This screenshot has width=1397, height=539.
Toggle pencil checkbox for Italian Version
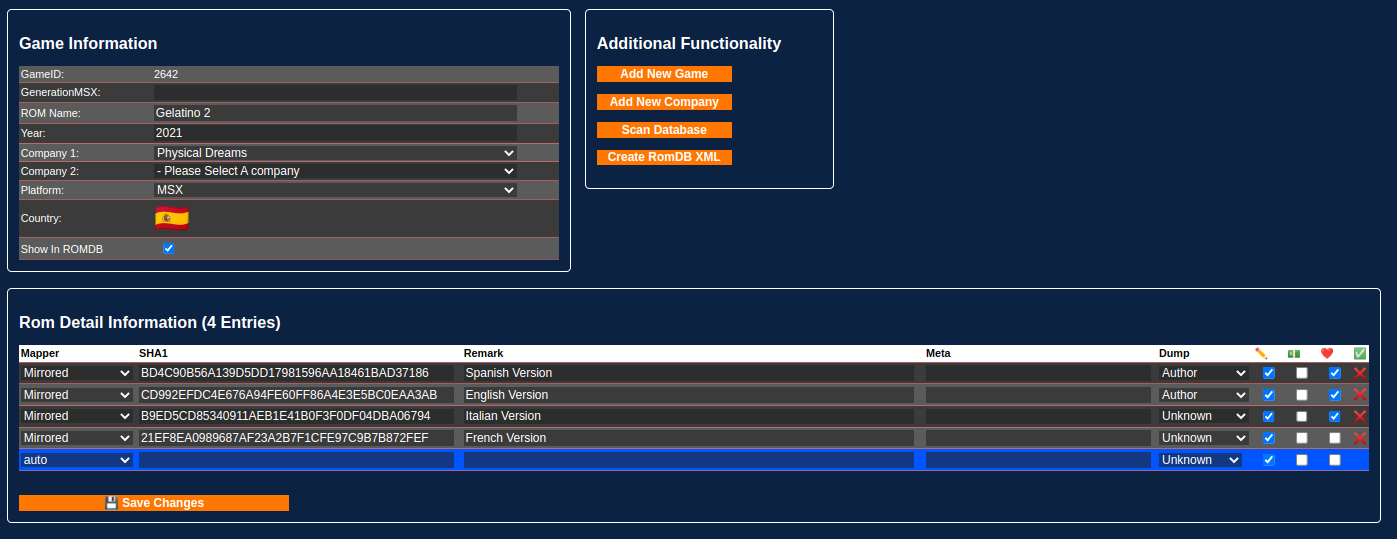[x=1269, y=416]
